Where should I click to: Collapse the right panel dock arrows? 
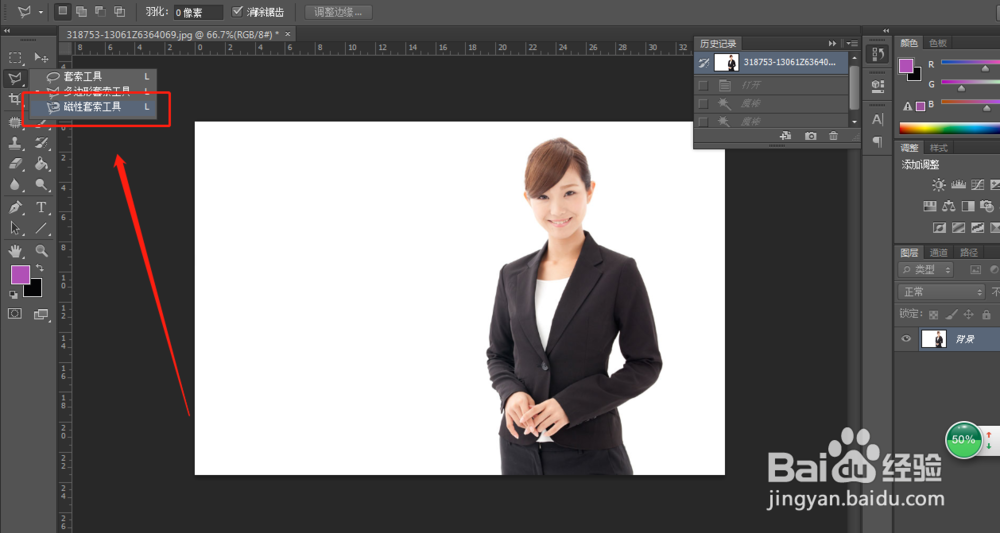pyautogui.click(x=886, y=31)
